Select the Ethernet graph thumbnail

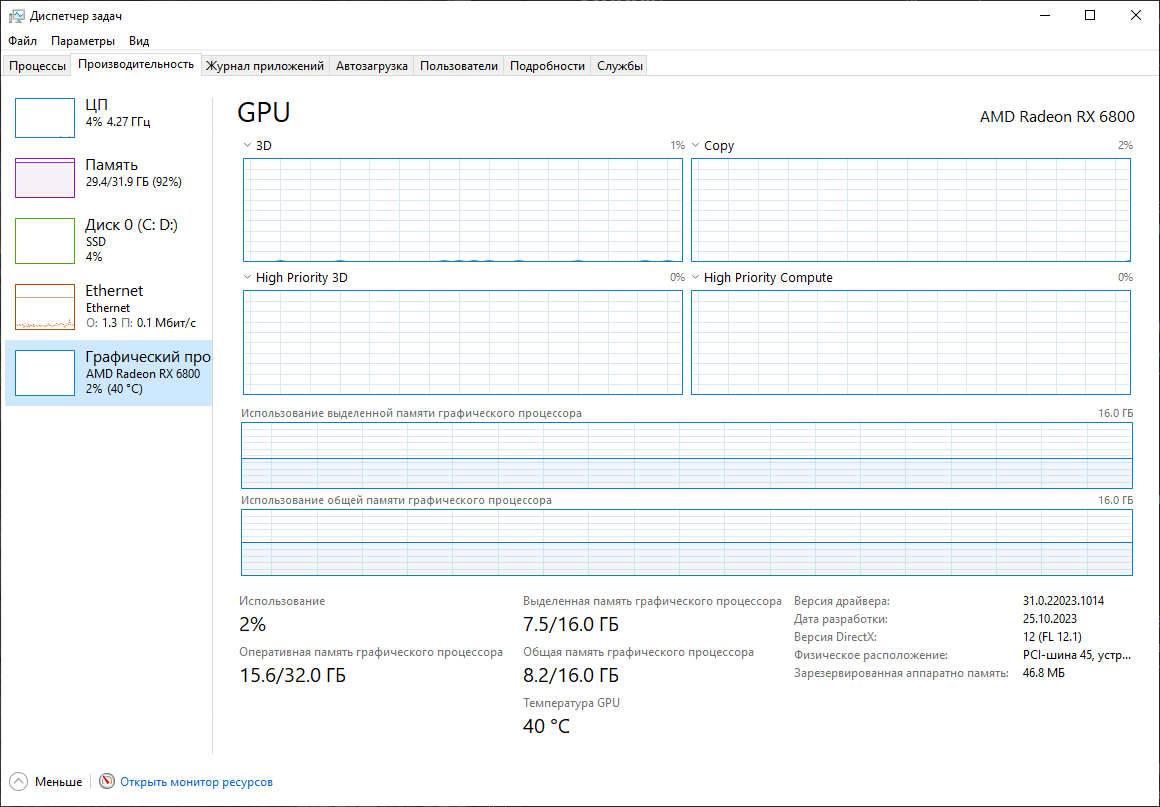pos(45,307)
